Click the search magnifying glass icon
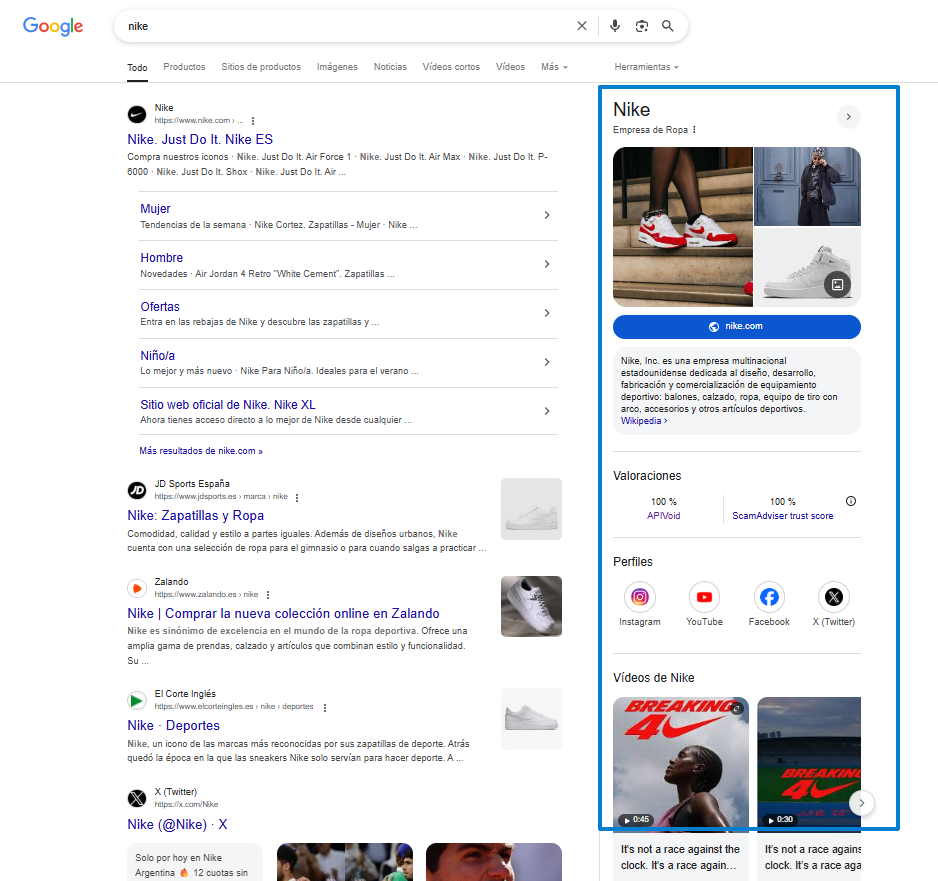The width and height of the screenshot is (938, 881). (667, 25)
